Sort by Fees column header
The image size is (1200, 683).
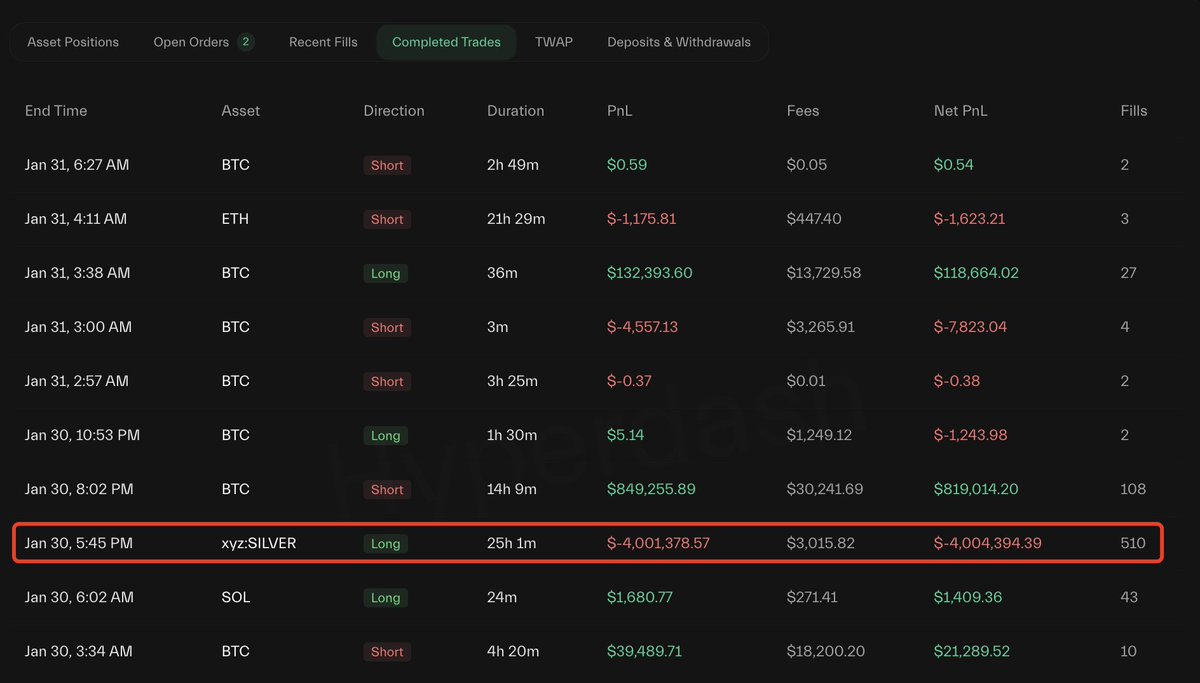(803, 111)
